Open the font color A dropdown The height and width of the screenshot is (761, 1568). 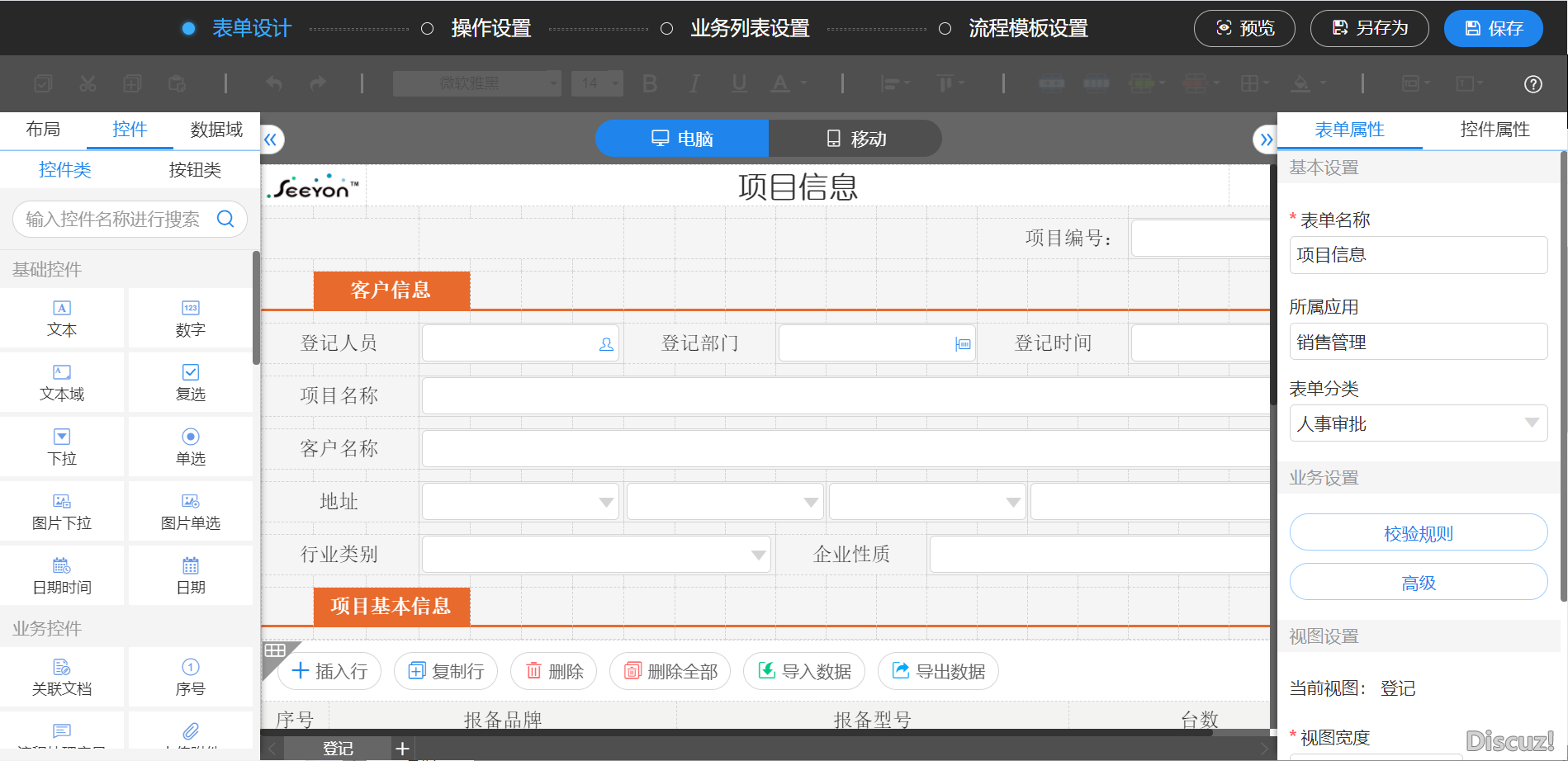tap(789, 83)
